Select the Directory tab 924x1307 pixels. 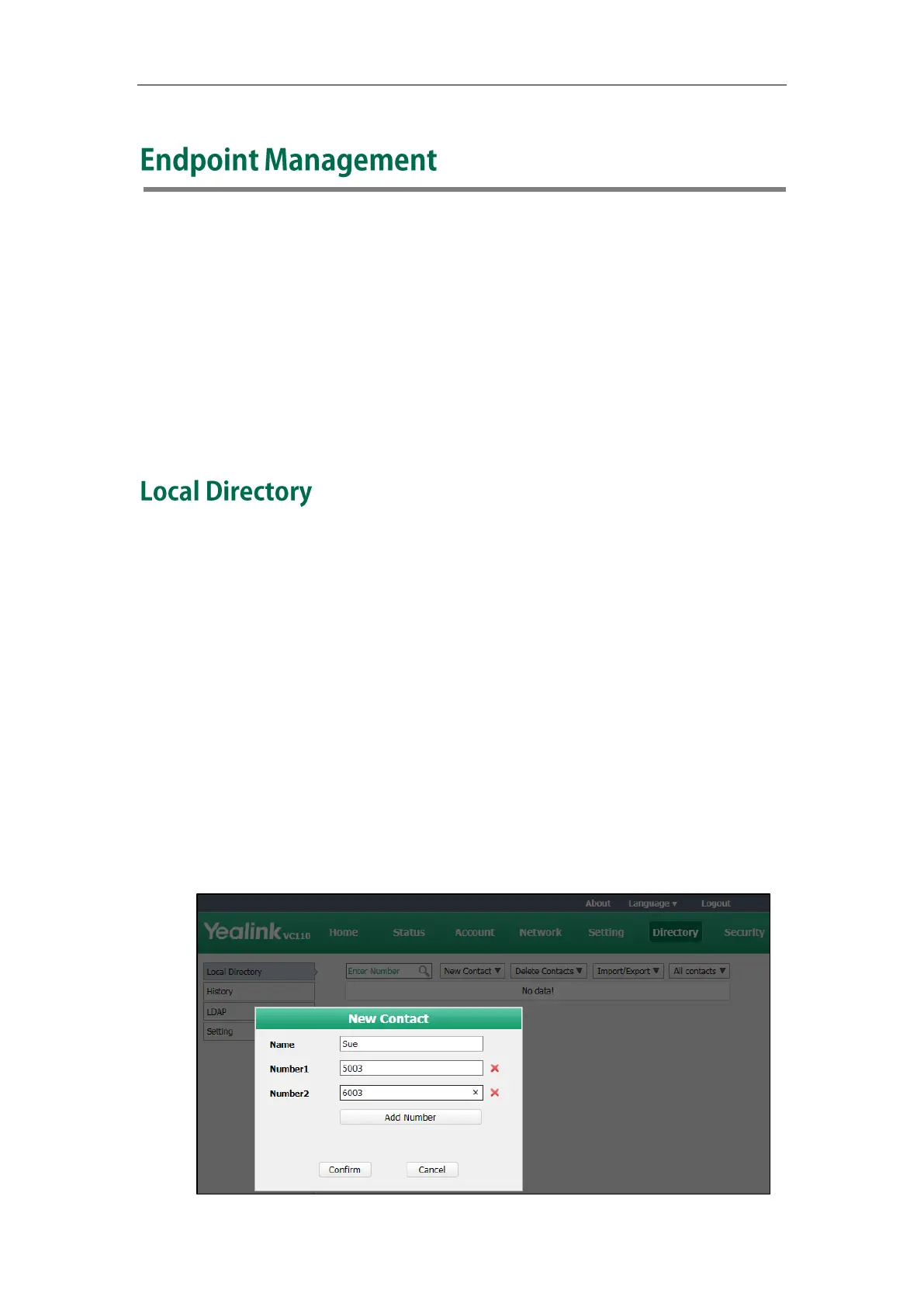675,932
